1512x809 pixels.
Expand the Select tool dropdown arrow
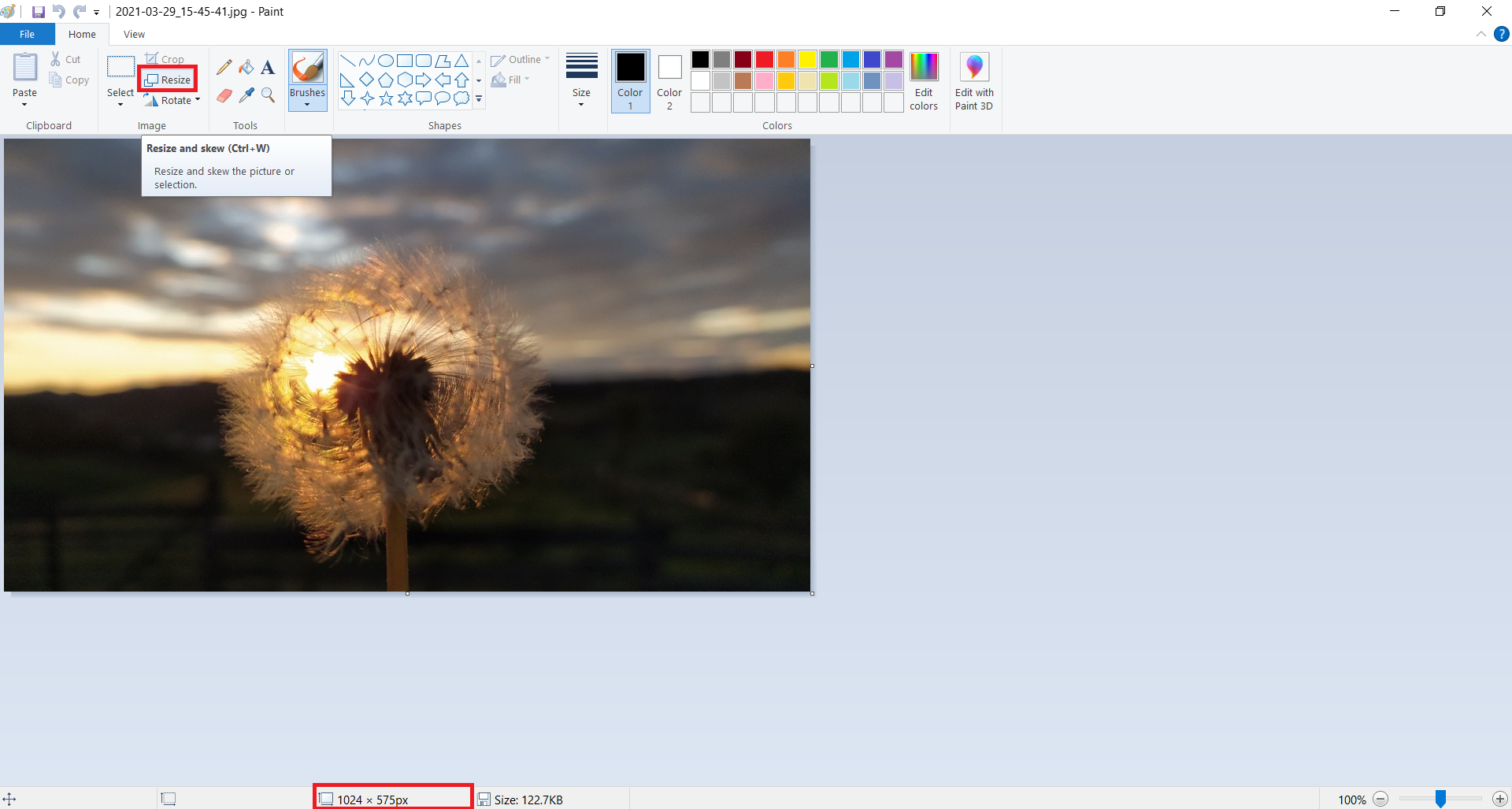120,104
